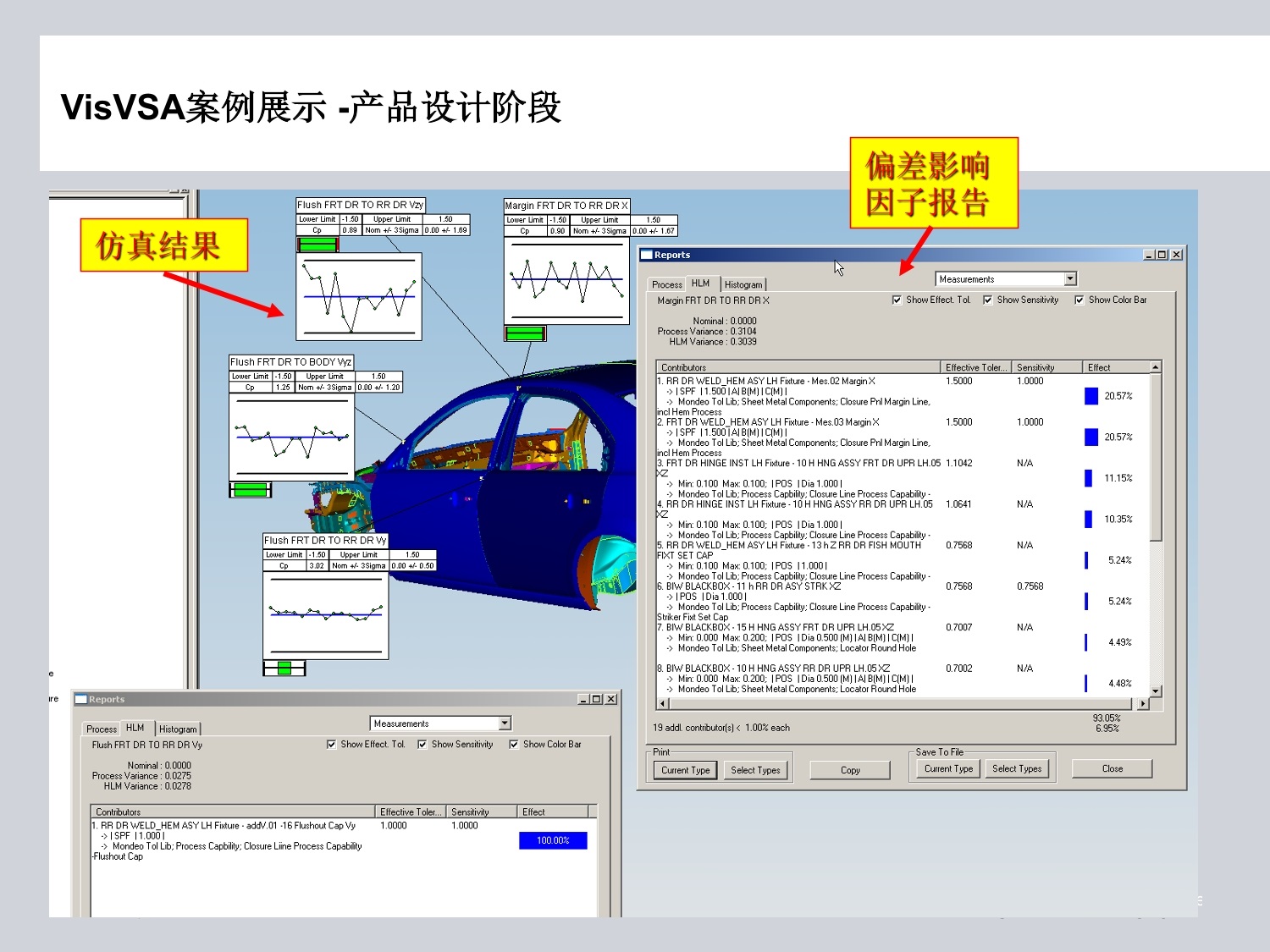Click Save To File Select Types button

(1017, 768)
